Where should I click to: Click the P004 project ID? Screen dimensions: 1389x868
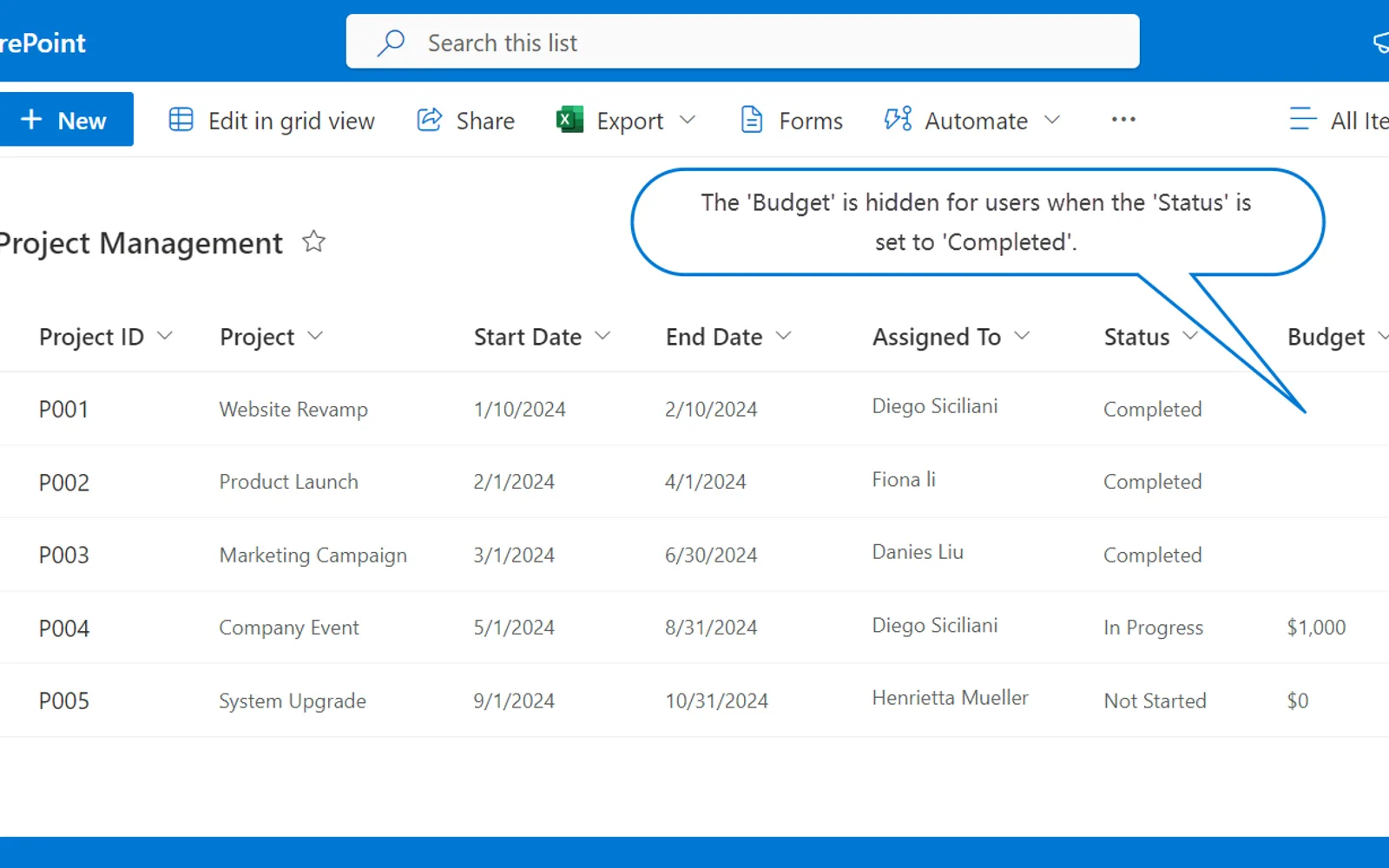(63, 628)
